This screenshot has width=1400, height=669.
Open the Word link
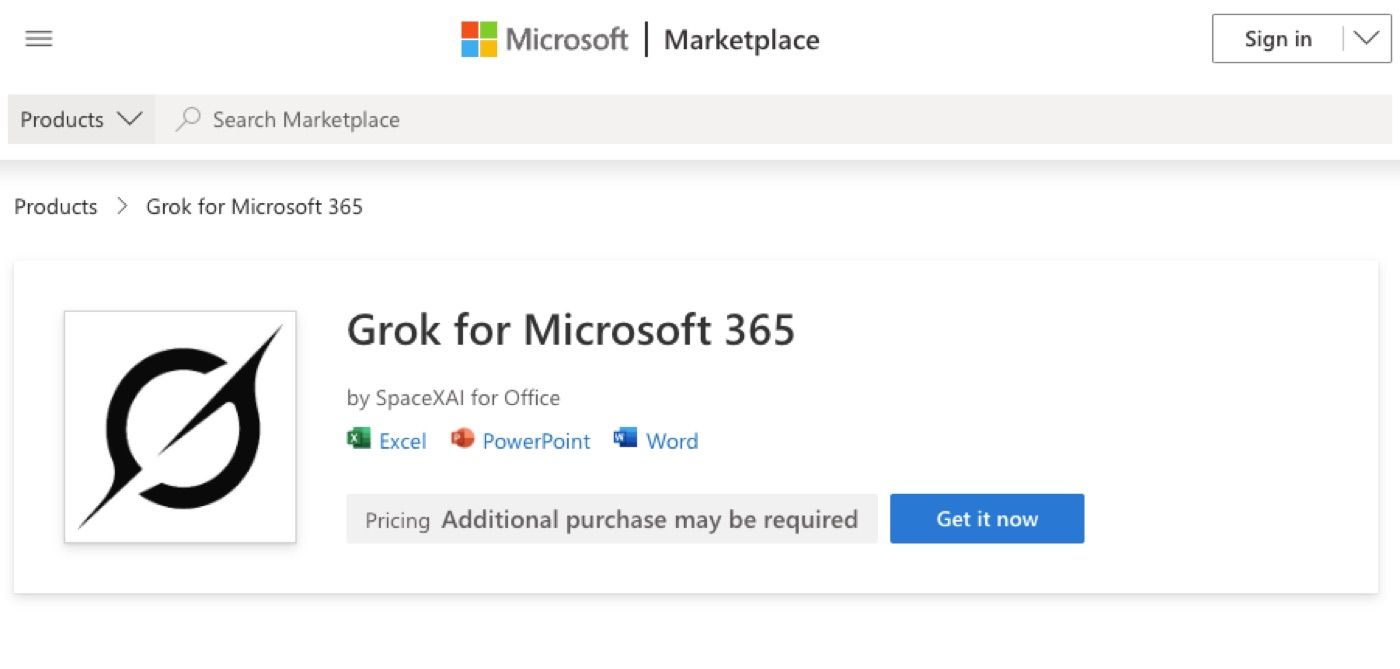672,441
